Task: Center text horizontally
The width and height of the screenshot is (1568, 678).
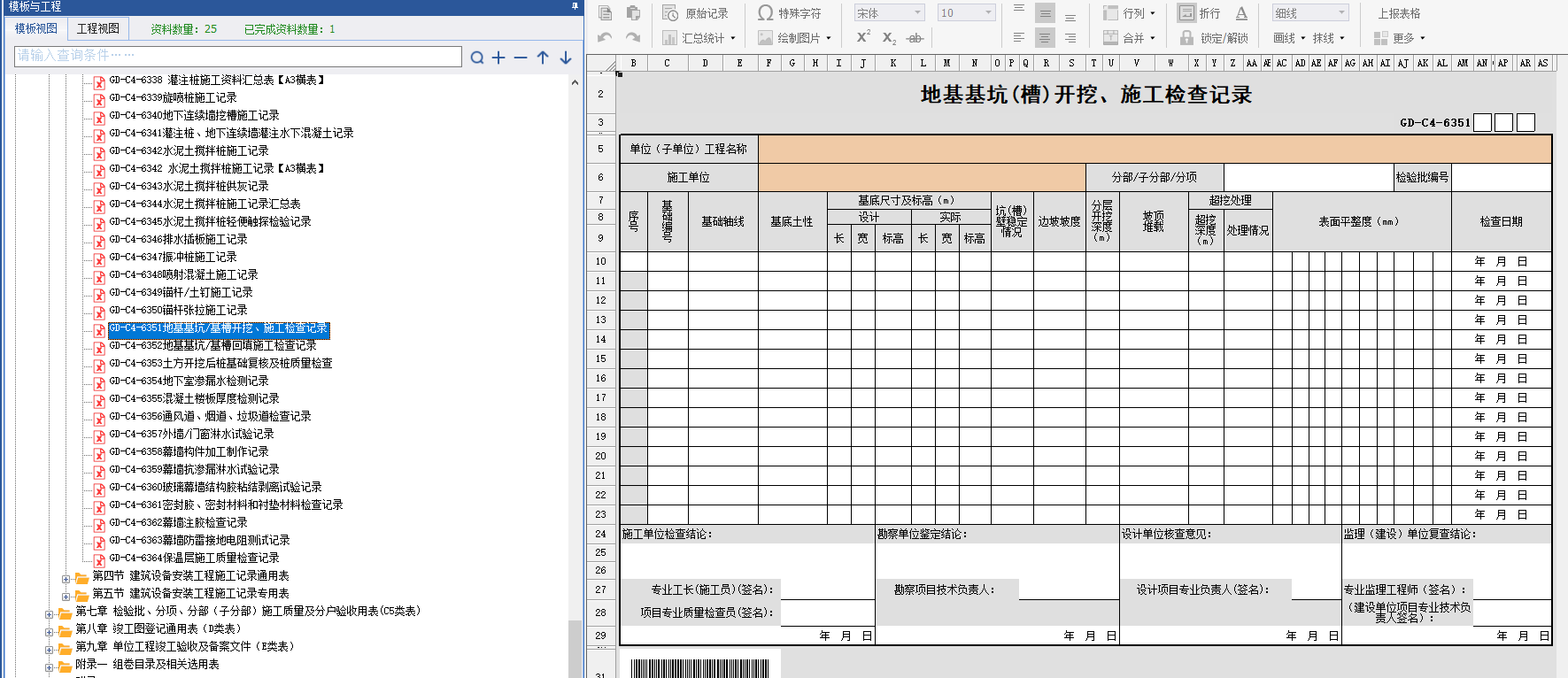Action: pyautogui.click(x=1046, y=38)
